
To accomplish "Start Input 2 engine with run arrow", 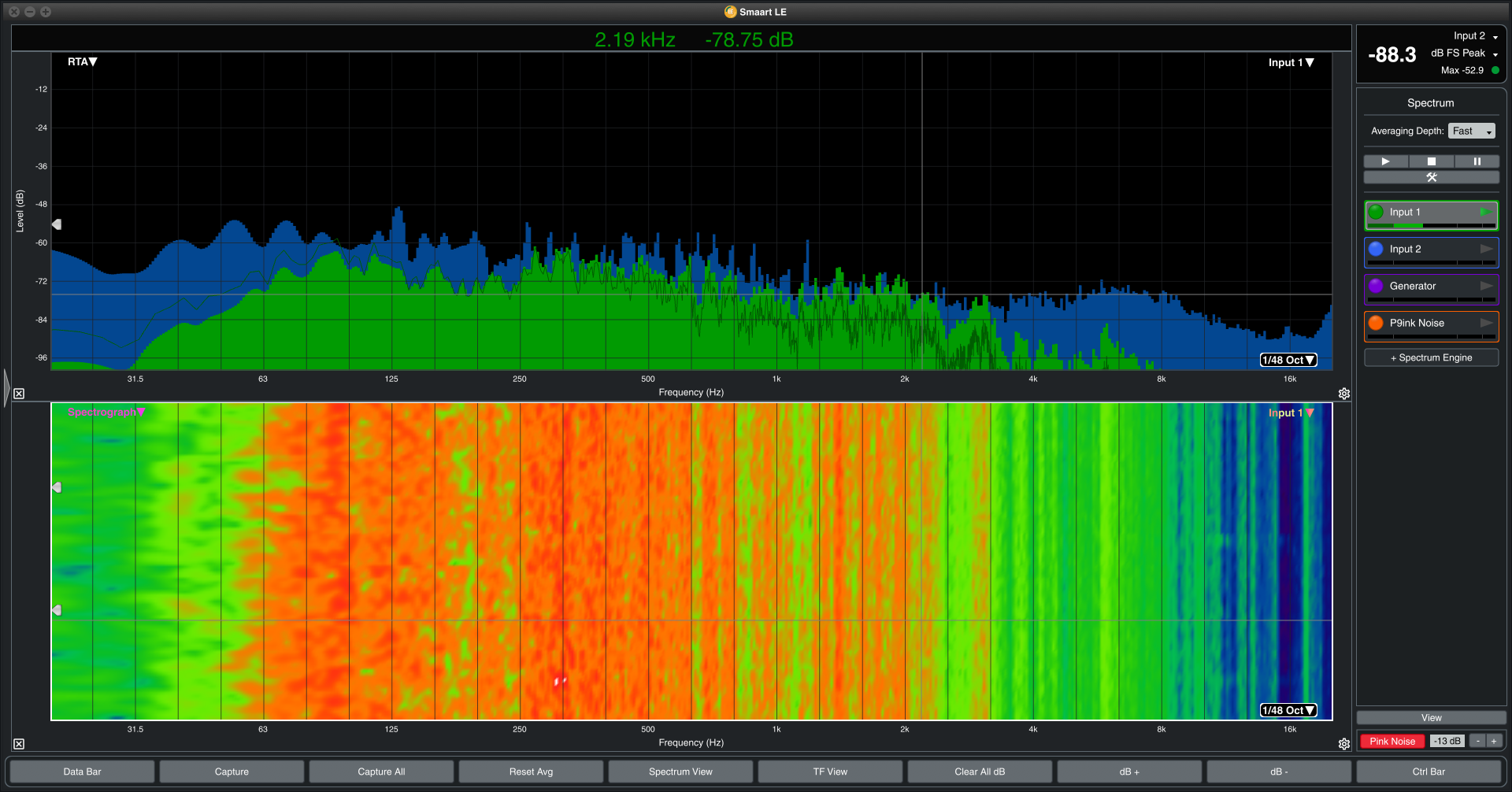I will click(1486, 249).
